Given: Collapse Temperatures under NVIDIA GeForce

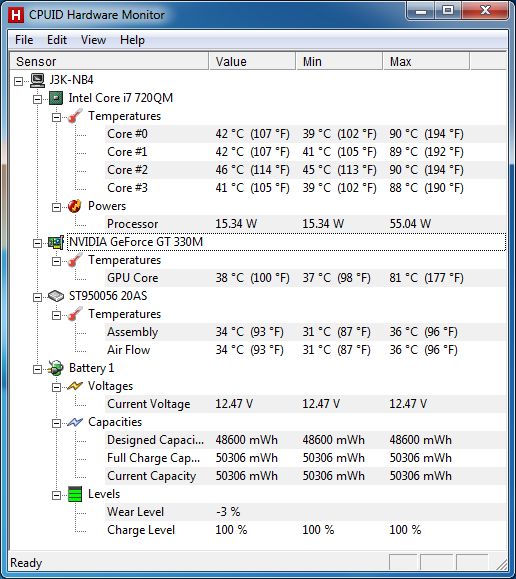Looking at the screenshot, I should click(x=56, y=261).
